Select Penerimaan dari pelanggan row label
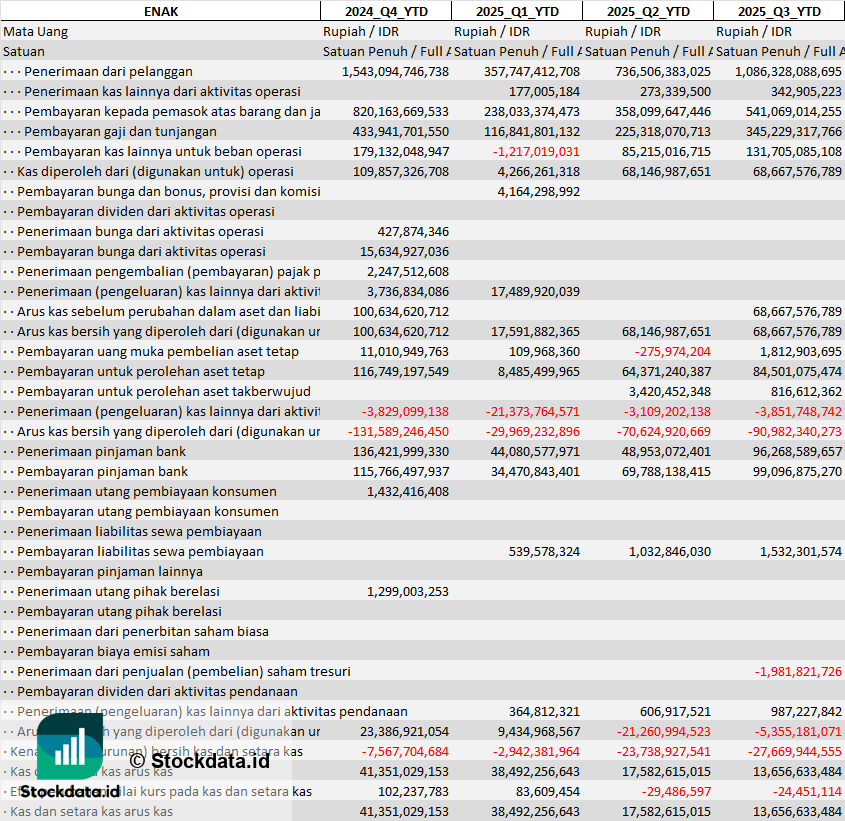This screenshot has width=845, height=821. tap(108, 72)
